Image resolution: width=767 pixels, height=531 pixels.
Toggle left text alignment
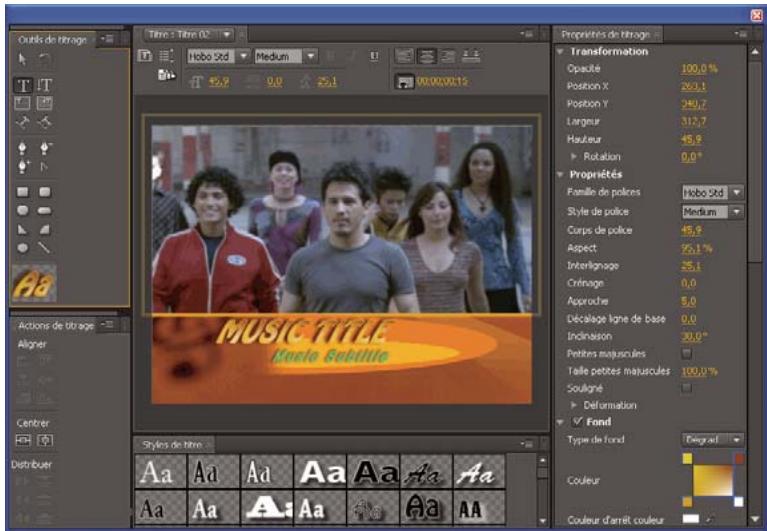(404, 56)
